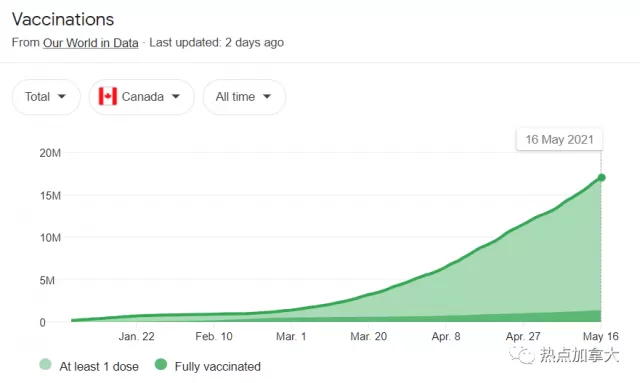
Task: Open the All time range dropdown
Action: [x=244, y=97]
